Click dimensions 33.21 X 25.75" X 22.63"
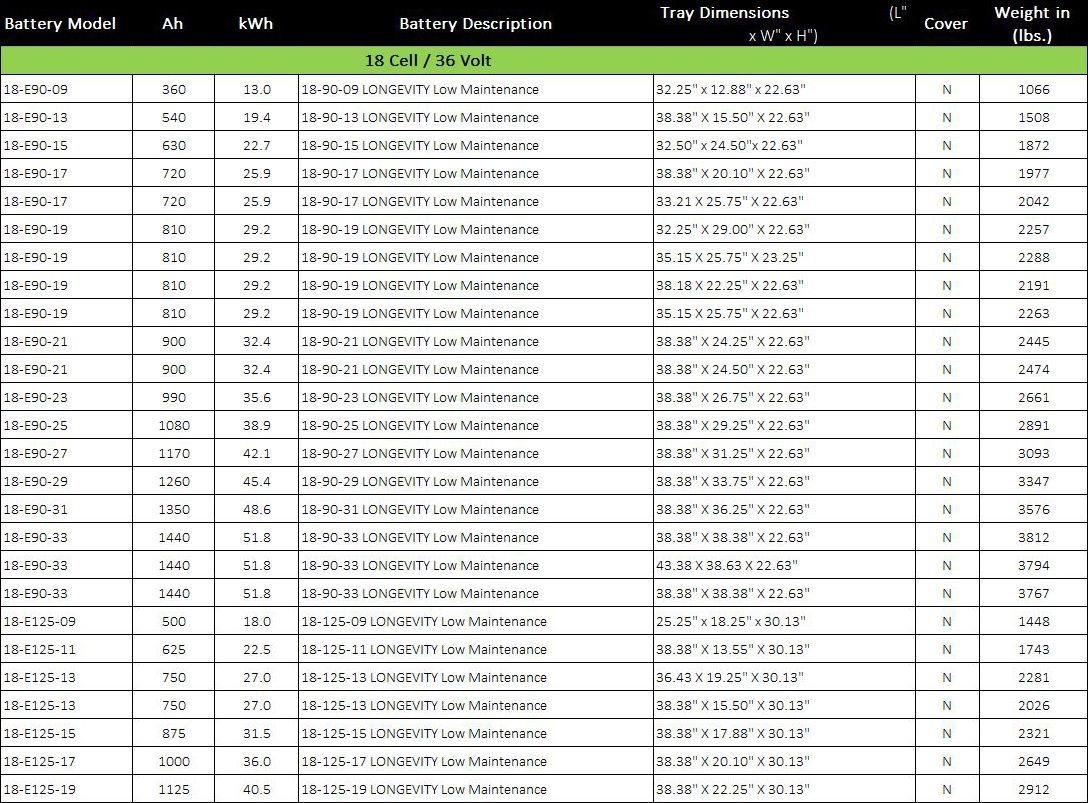The image size is (1088, 803). pyautogui.click(x=730, y=201)
